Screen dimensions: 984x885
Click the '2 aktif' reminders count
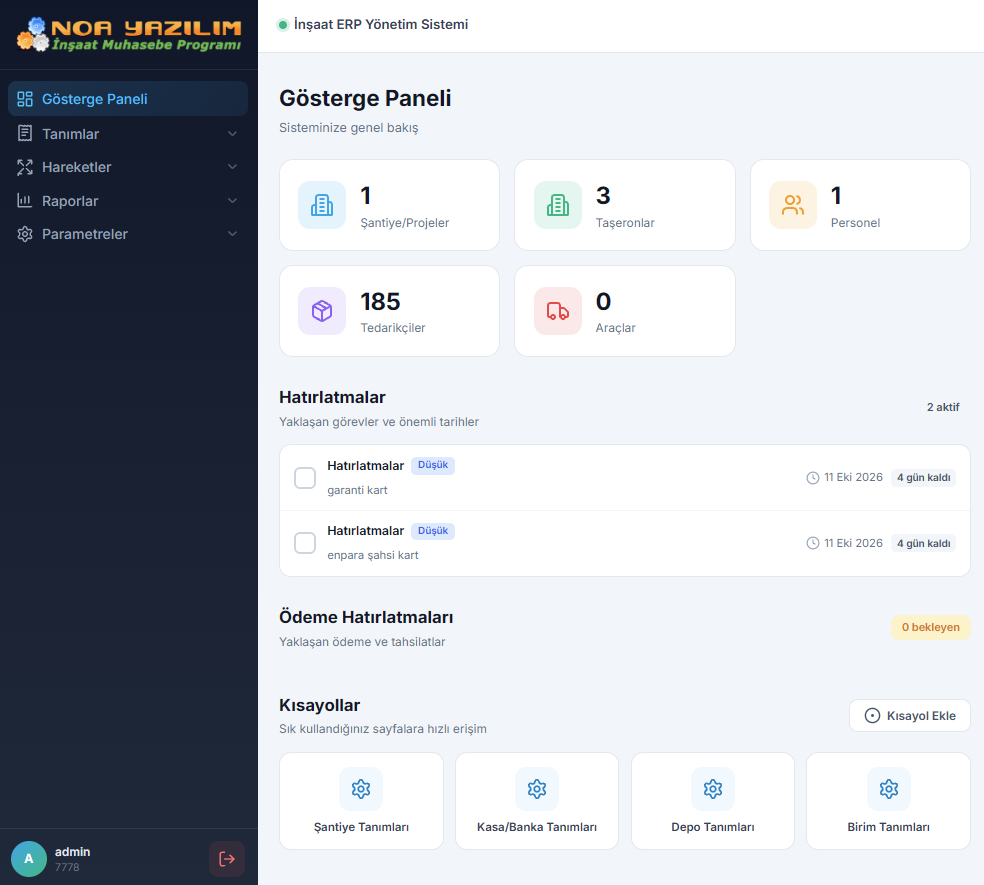[943, 407]
